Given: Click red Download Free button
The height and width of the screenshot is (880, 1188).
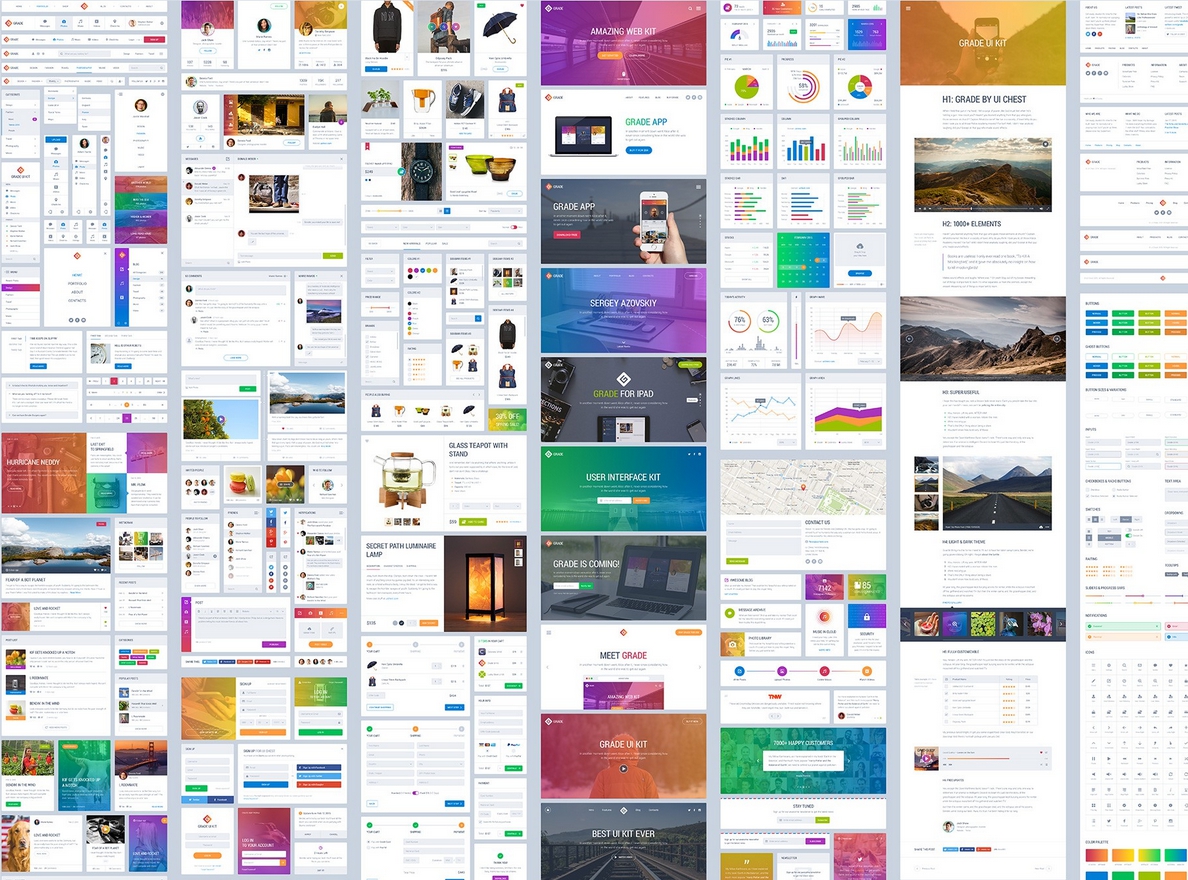Looking at the screenshot, I should 566,235.
